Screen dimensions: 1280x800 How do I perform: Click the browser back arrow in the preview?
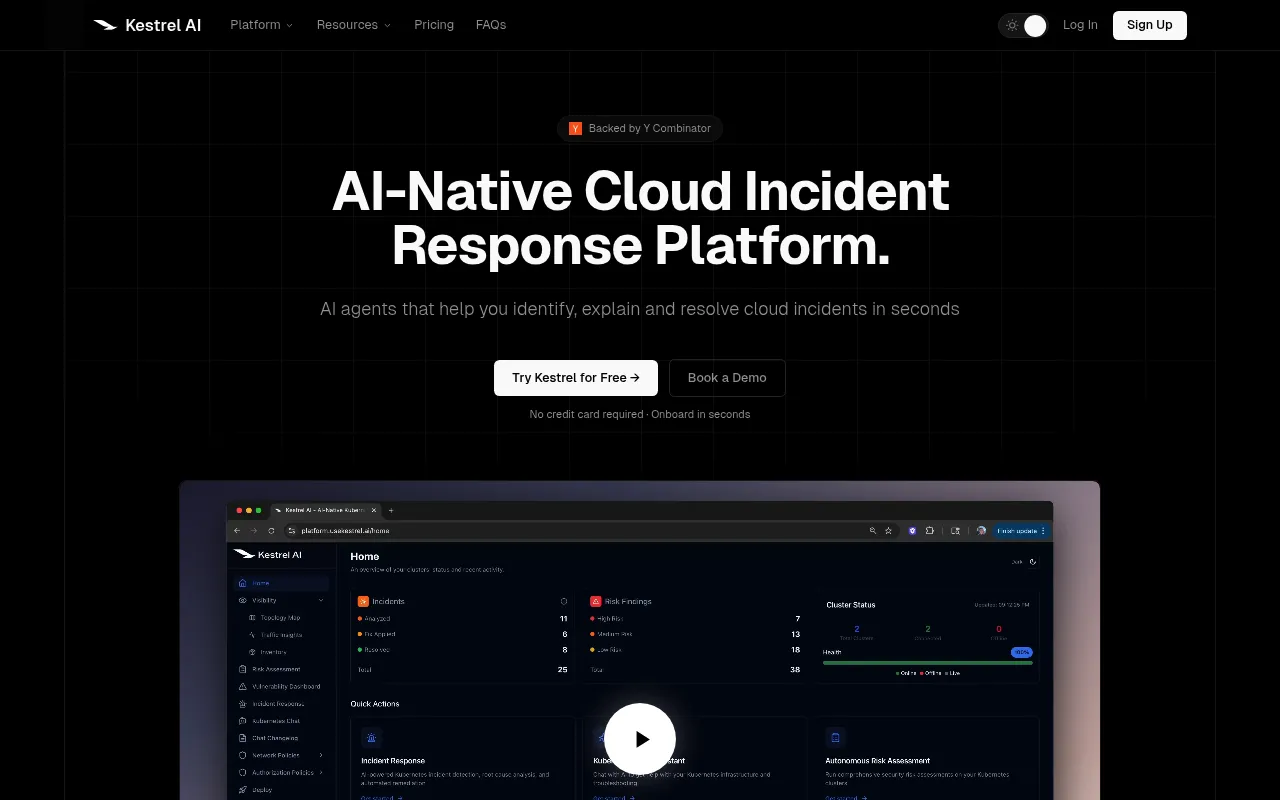click(x=237, y=531)
